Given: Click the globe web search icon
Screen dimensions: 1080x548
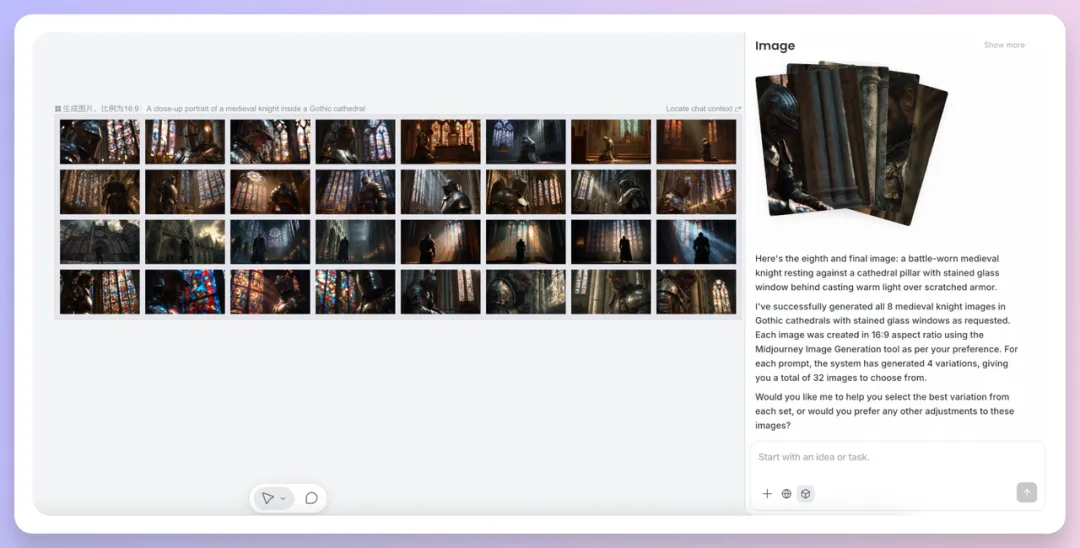Looking at the screenshot, I should 786,493.
